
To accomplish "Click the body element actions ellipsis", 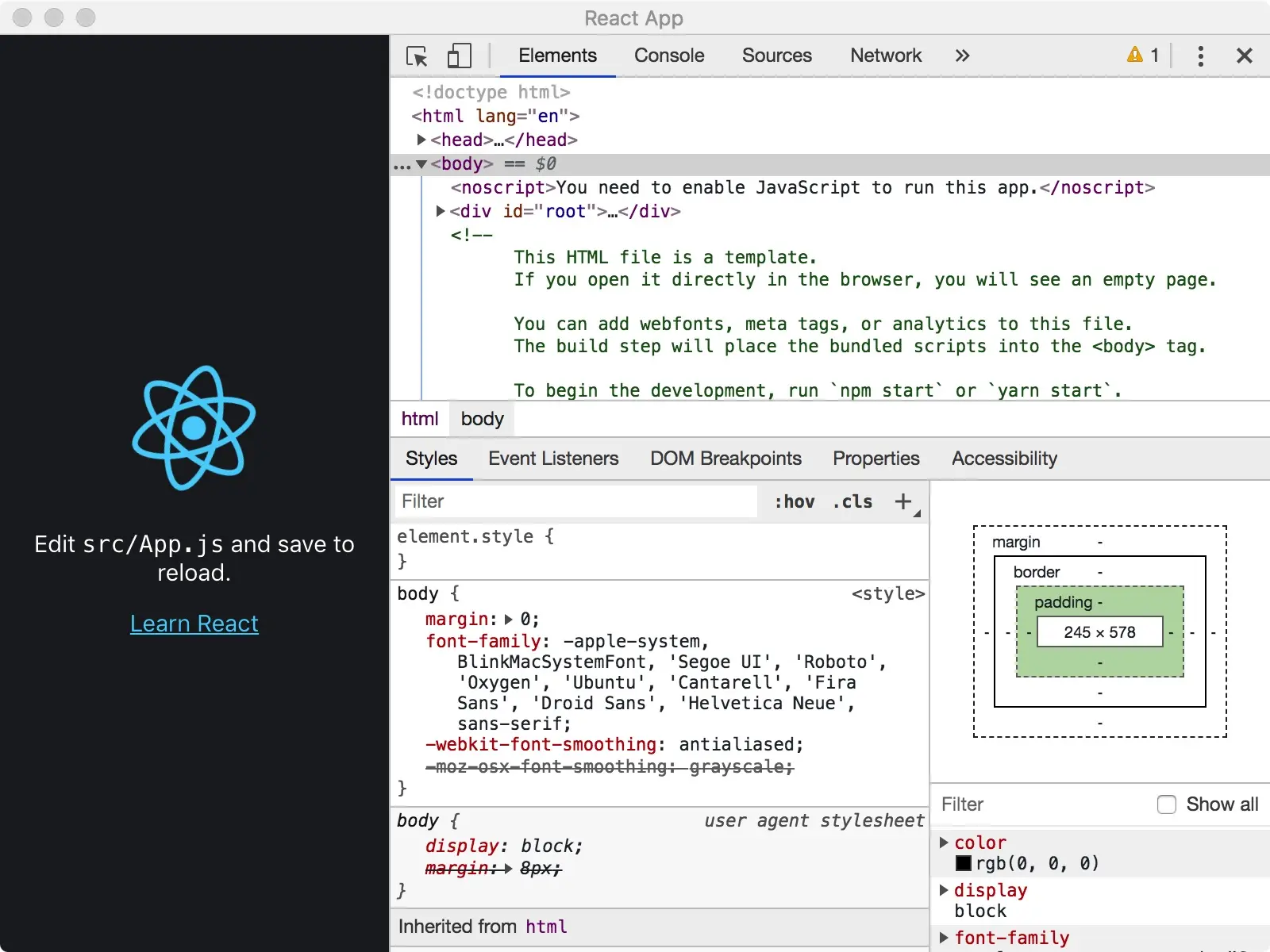I will pos(402,166).
